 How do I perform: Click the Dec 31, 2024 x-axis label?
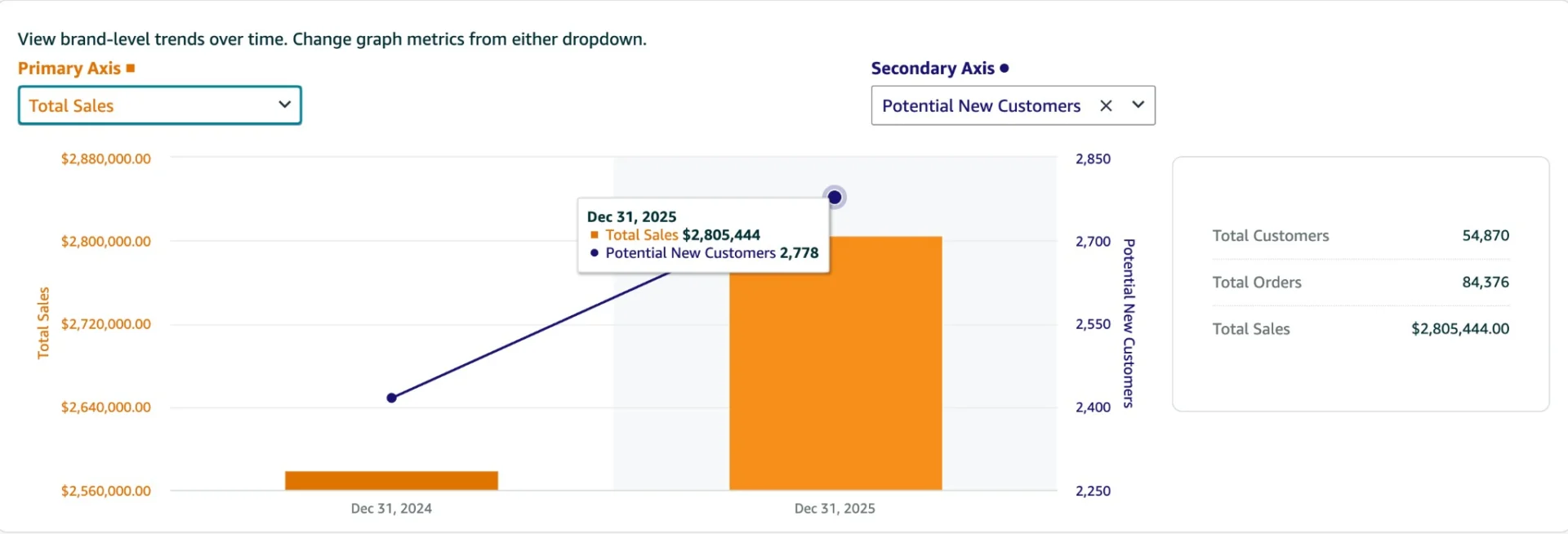coord(391,509)
